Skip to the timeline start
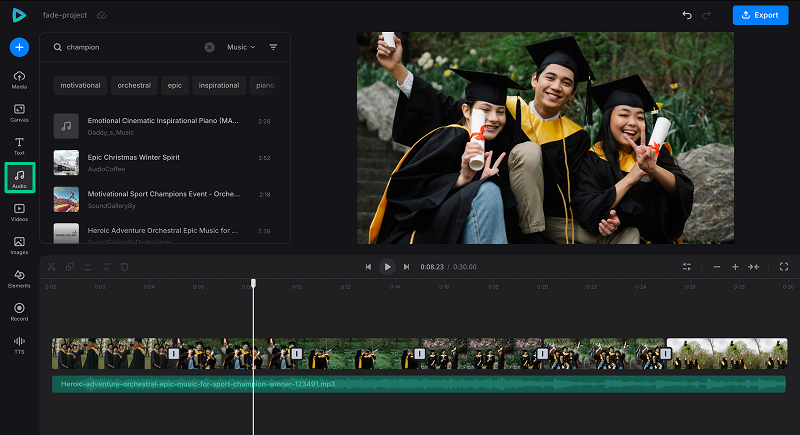This screenshot has height=435, width=800. tap(368, 267)
